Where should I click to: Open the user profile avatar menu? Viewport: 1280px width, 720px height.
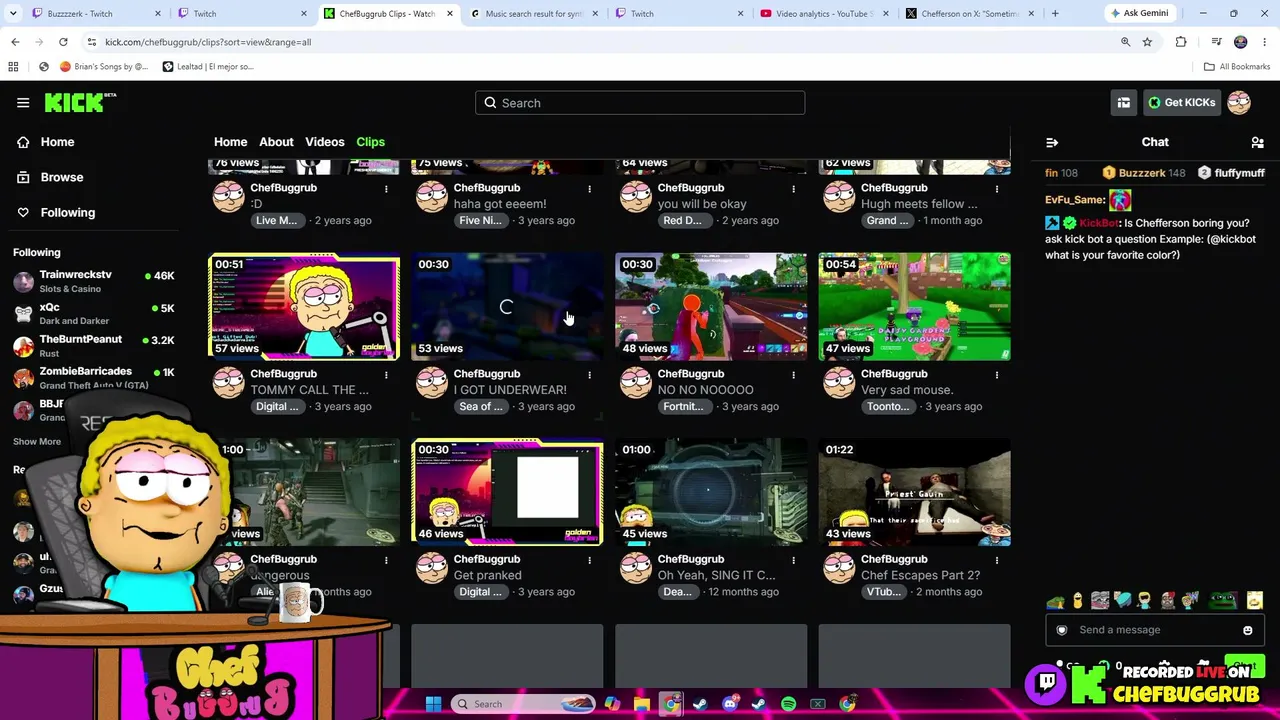(1239, 102)
